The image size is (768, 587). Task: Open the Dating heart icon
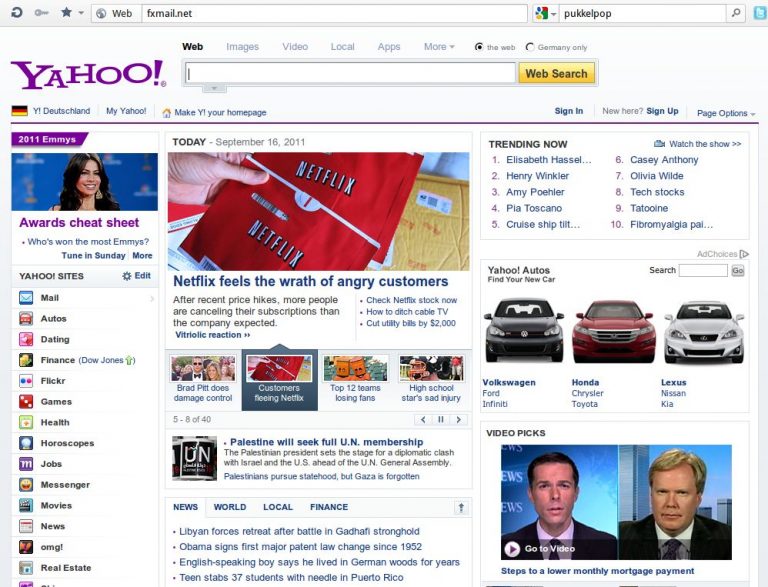point(26,339)
